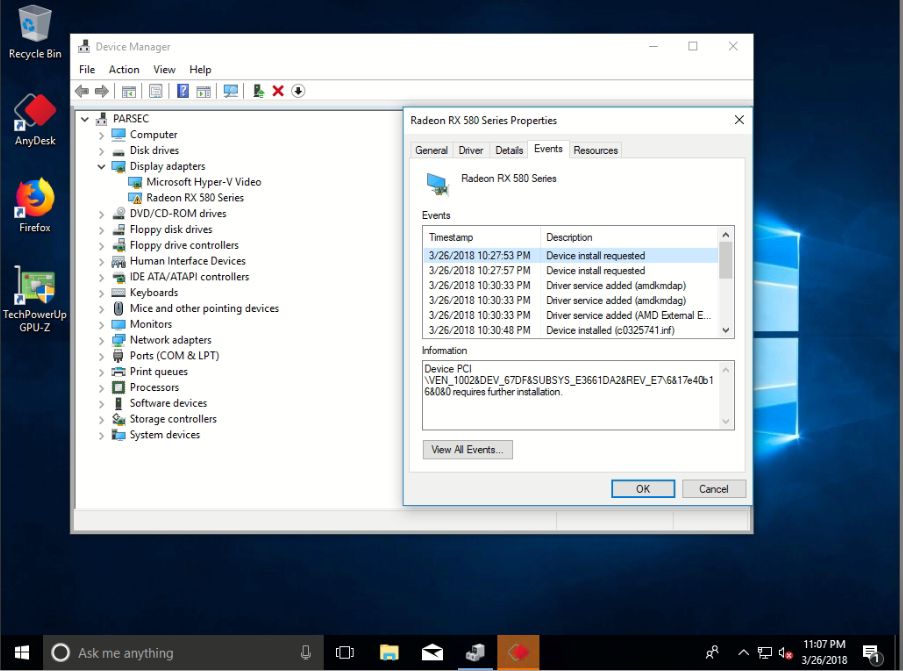Click the taskbar clock showing 11:07 PM
Image resolution: width=903 pixels, height=671 pixels.
point(824,652)
